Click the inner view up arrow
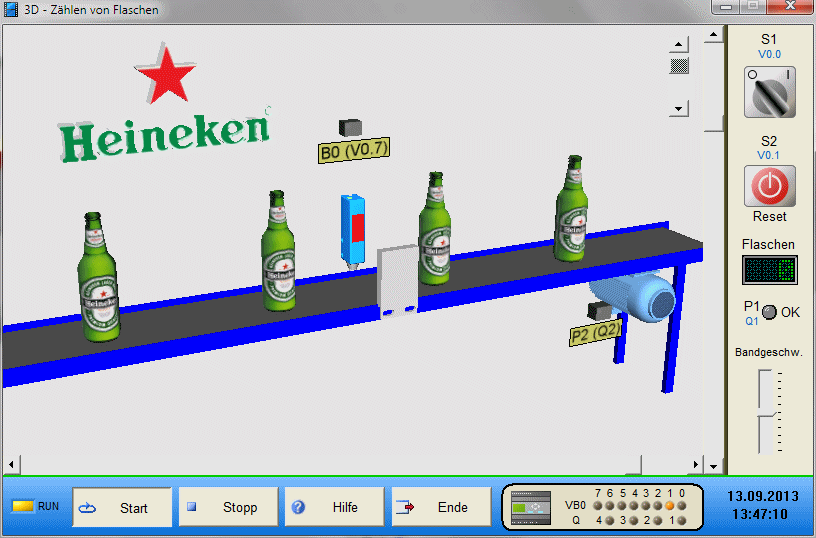Screen dimensions: 816x538 [x=679, y=45]
